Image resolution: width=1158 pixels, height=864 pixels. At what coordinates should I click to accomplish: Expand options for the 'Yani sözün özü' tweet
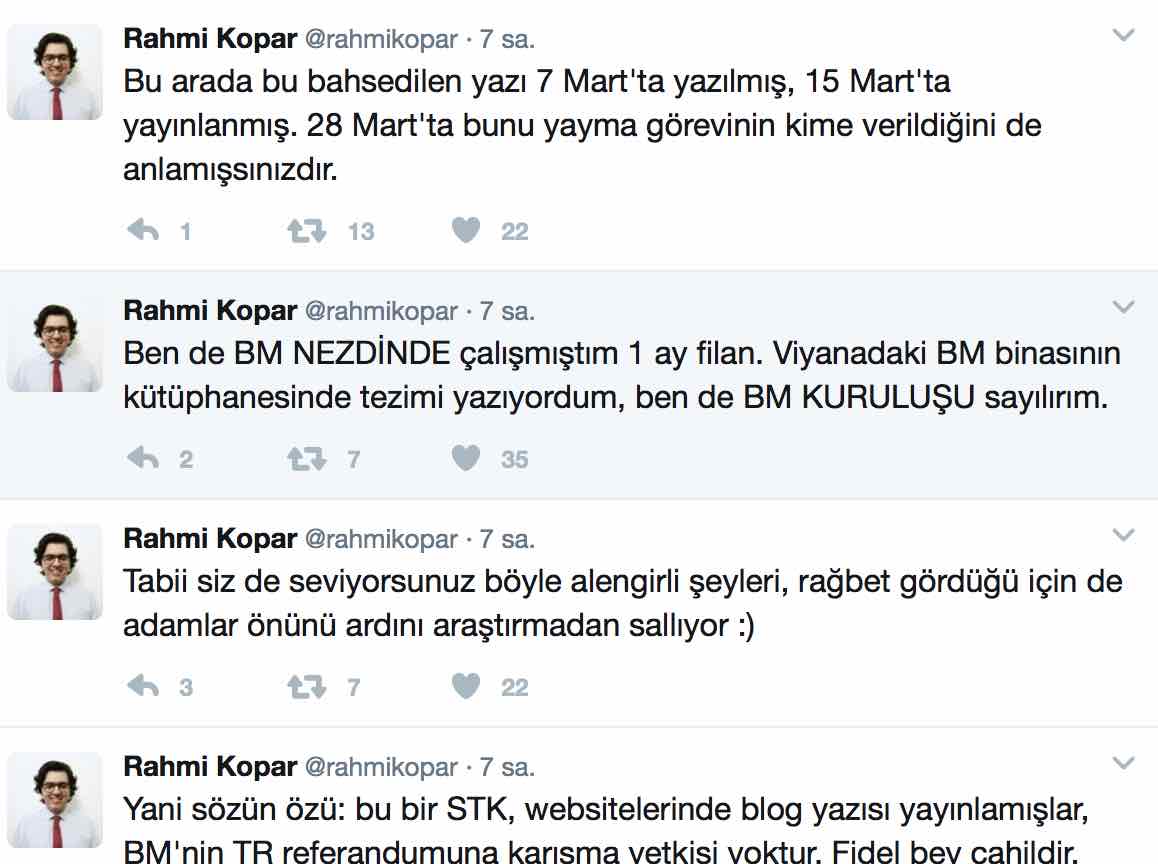click(1123, 763)
